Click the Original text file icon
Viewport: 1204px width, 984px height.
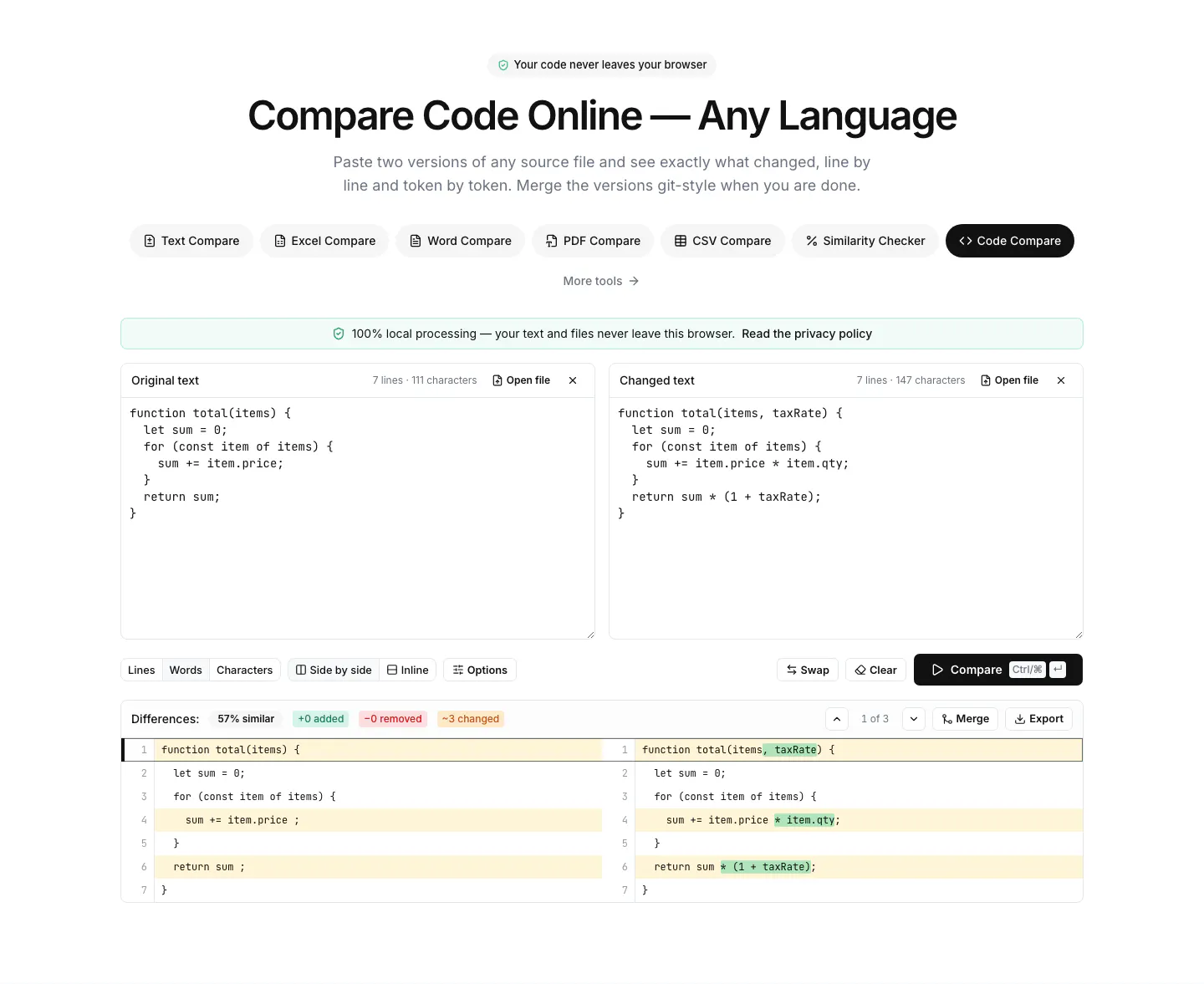point(498,380)
